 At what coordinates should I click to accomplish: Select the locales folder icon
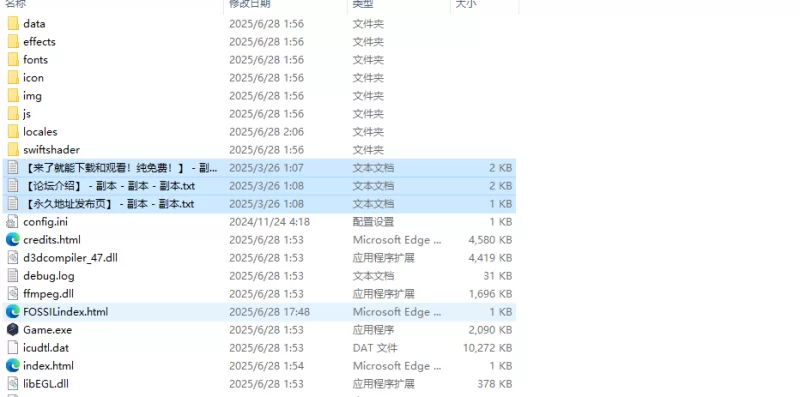tap(13, 132)
